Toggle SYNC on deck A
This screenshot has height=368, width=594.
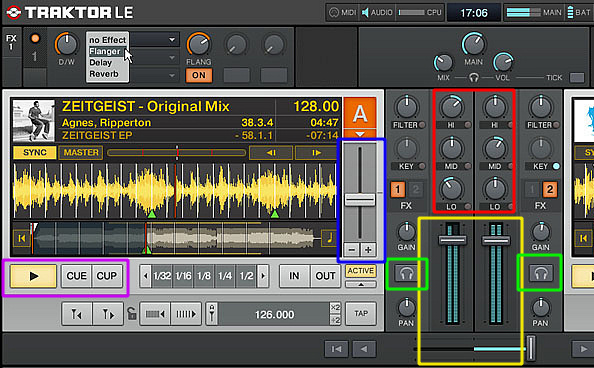[34, 152]
